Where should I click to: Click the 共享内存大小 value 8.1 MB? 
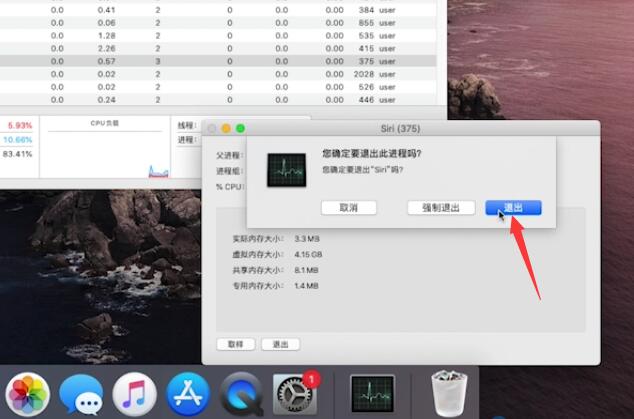[x=306, y=270]
